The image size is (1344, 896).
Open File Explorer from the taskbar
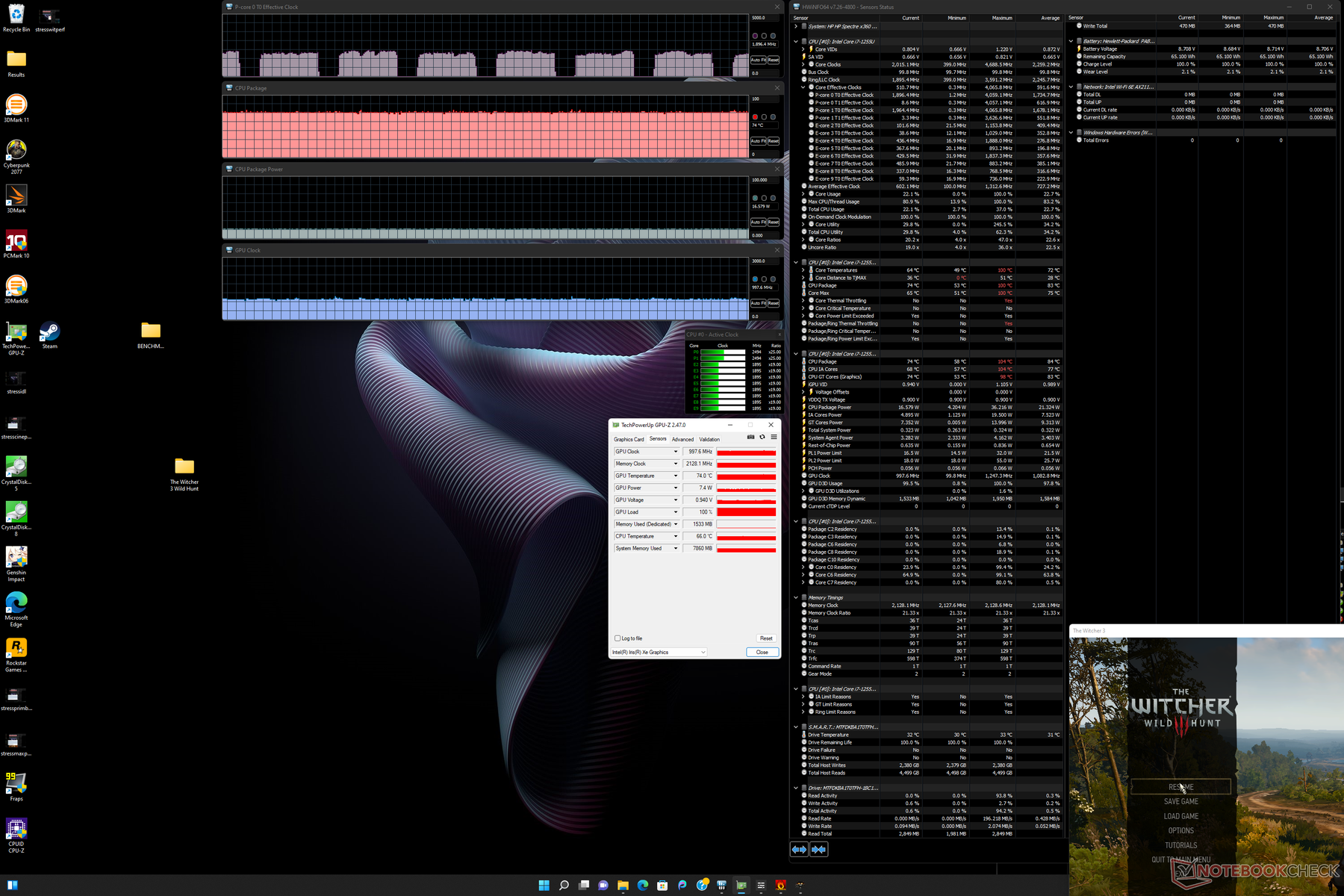point(623,886)
